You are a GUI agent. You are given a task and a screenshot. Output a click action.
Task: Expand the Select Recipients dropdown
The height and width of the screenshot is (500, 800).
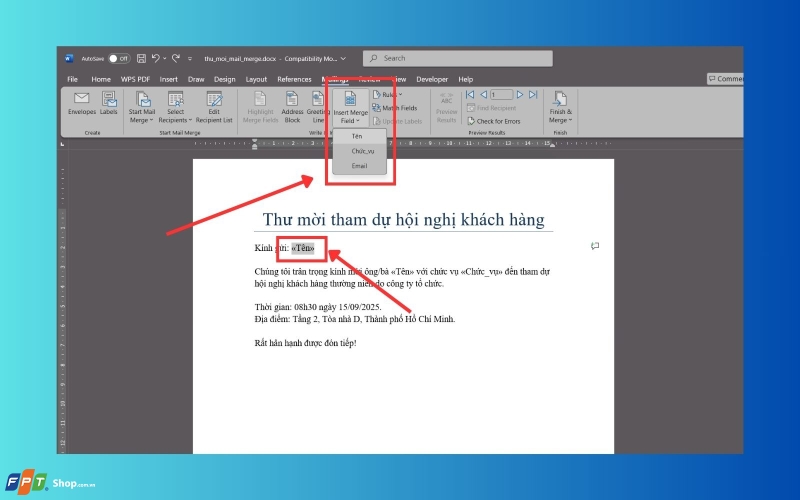pyautogui.click(x=175, y=108)
